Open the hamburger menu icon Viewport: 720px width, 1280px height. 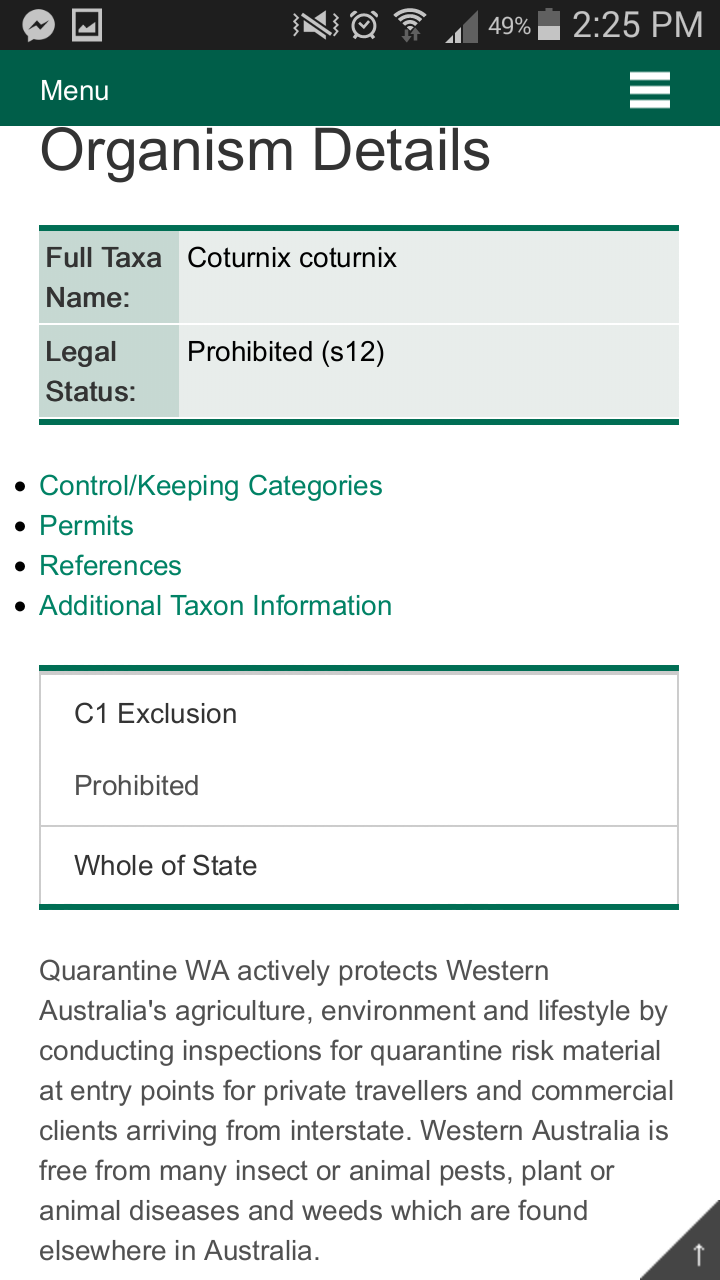pos(649,90)
